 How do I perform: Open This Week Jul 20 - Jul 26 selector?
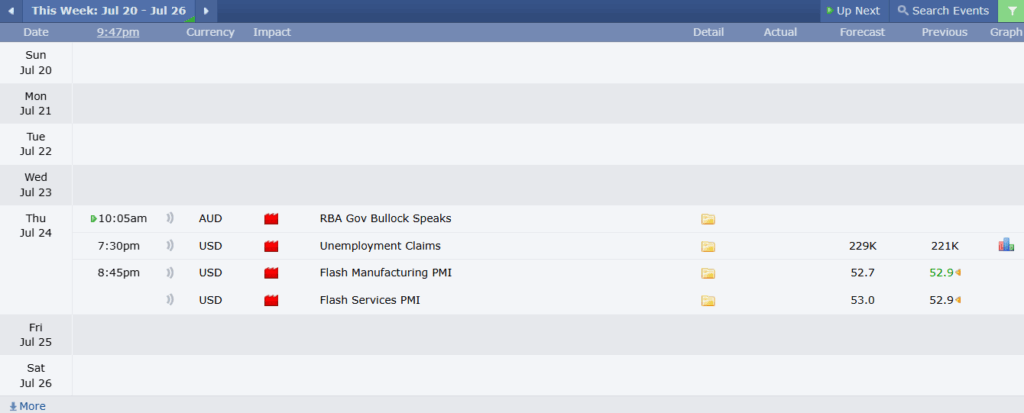pos(108,11)
